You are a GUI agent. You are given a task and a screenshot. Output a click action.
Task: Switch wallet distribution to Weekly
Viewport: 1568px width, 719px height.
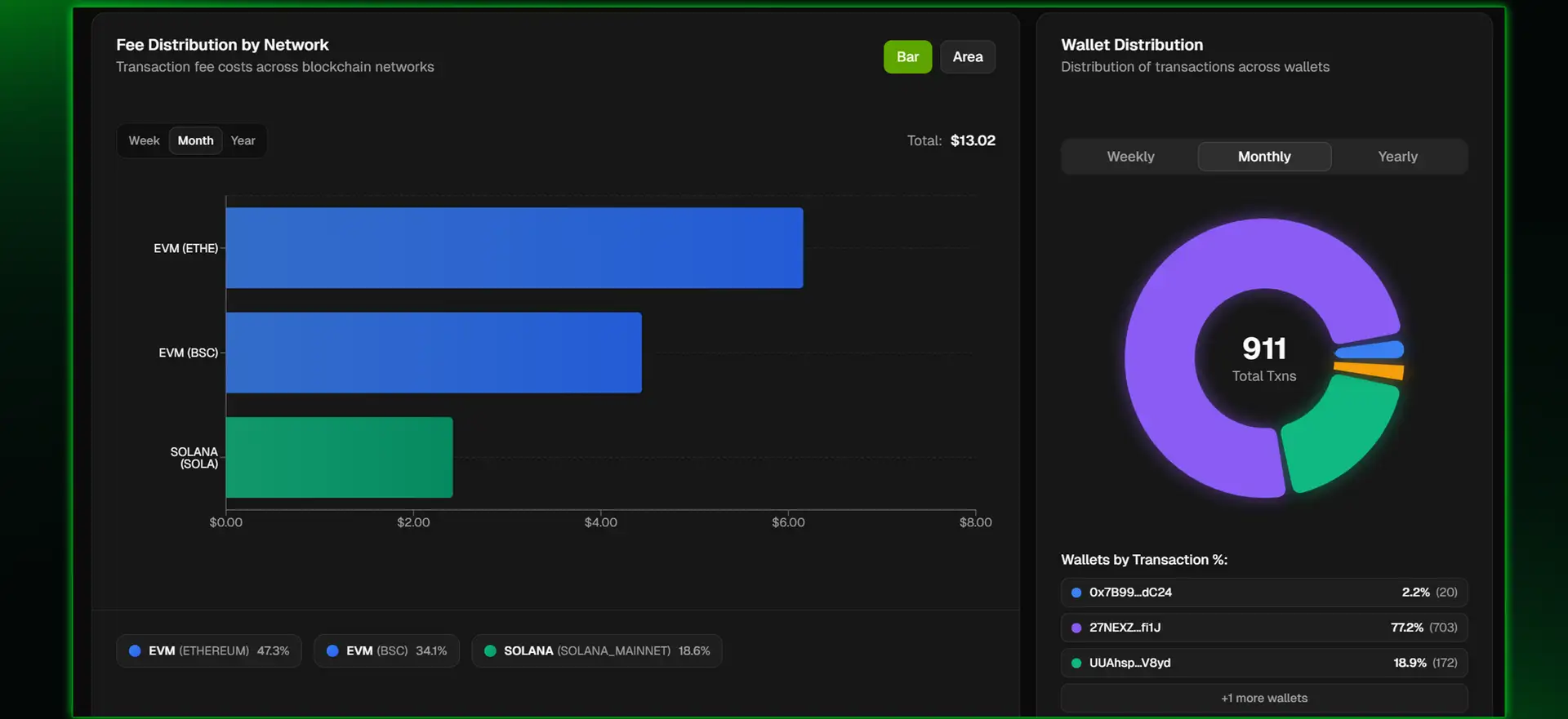coord(1130,157)
